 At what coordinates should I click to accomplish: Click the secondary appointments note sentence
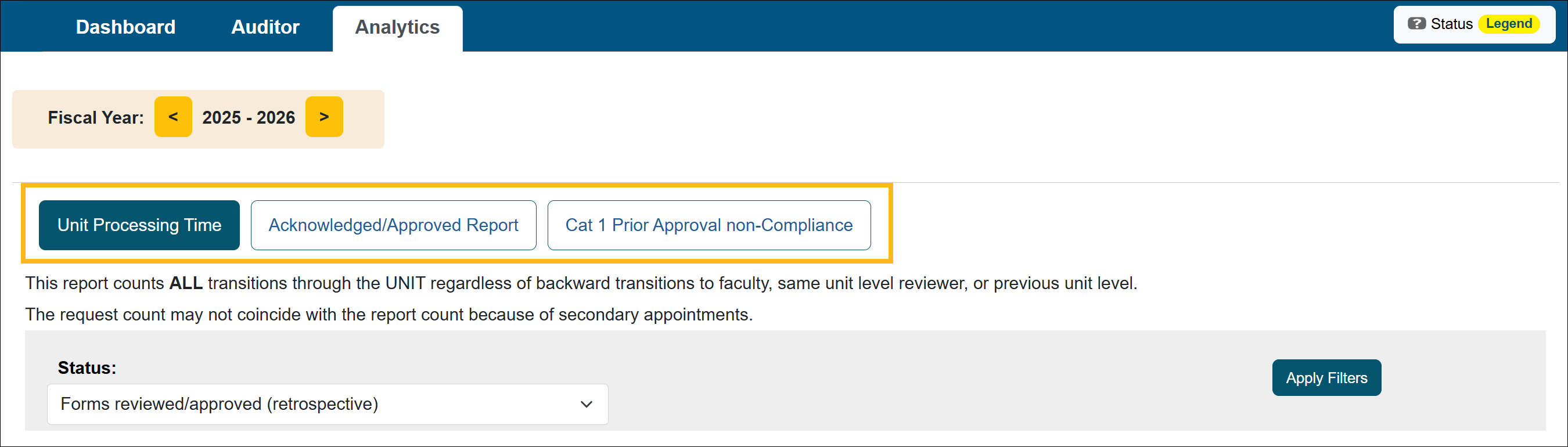[x=389, y=315]
